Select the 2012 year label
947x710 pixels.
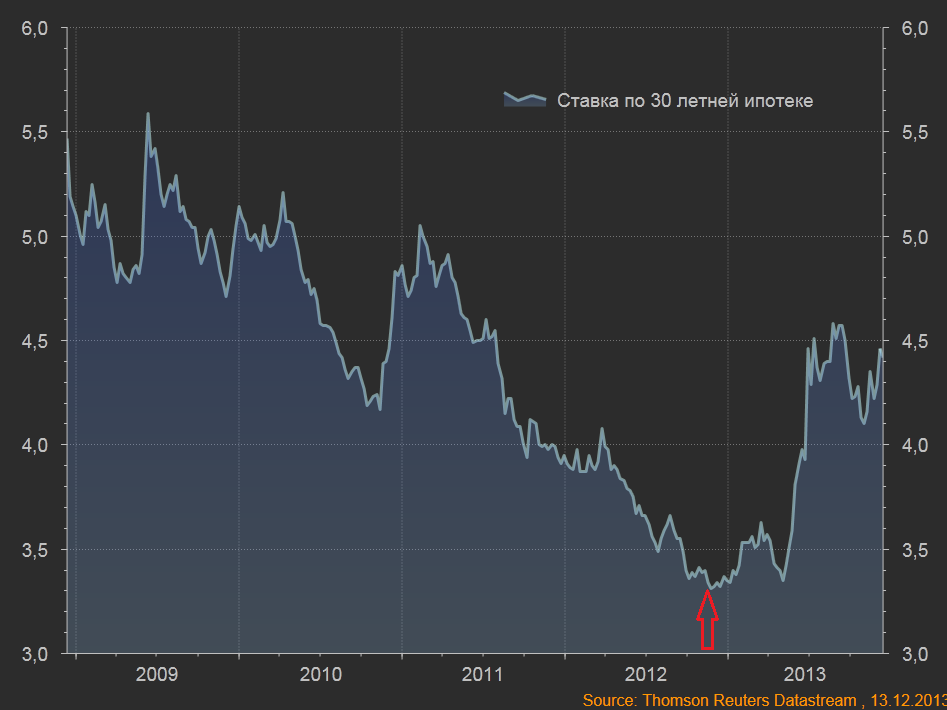[x=646, y=674]
